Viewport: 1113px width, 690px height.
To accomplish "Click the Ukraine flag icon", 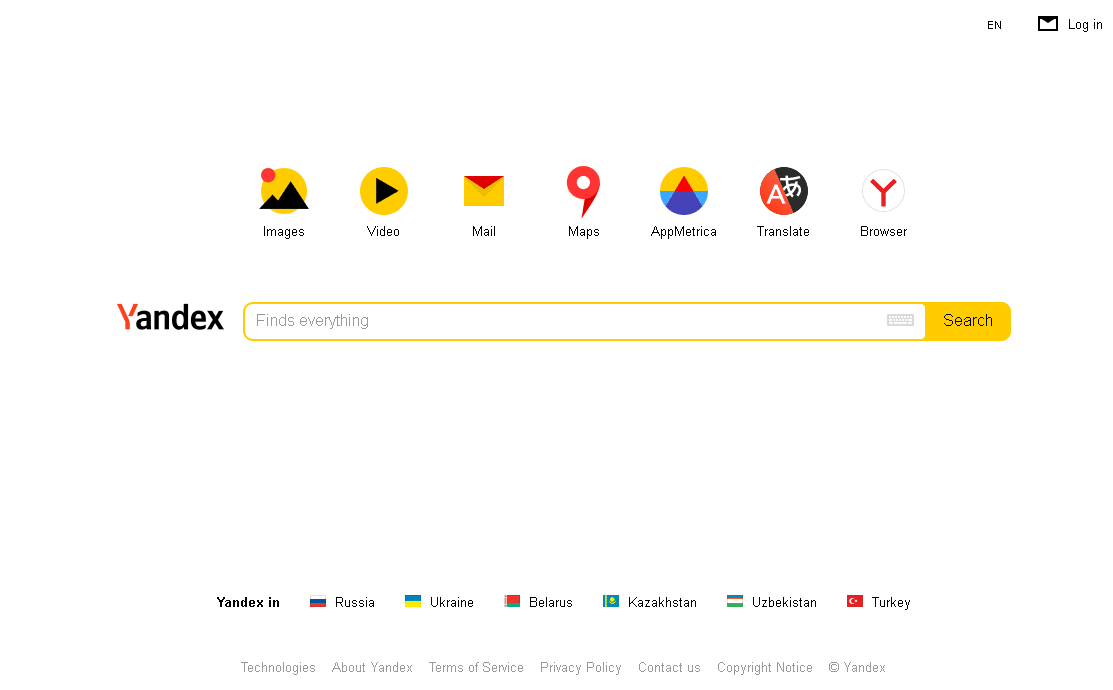I will pos(413,601).
